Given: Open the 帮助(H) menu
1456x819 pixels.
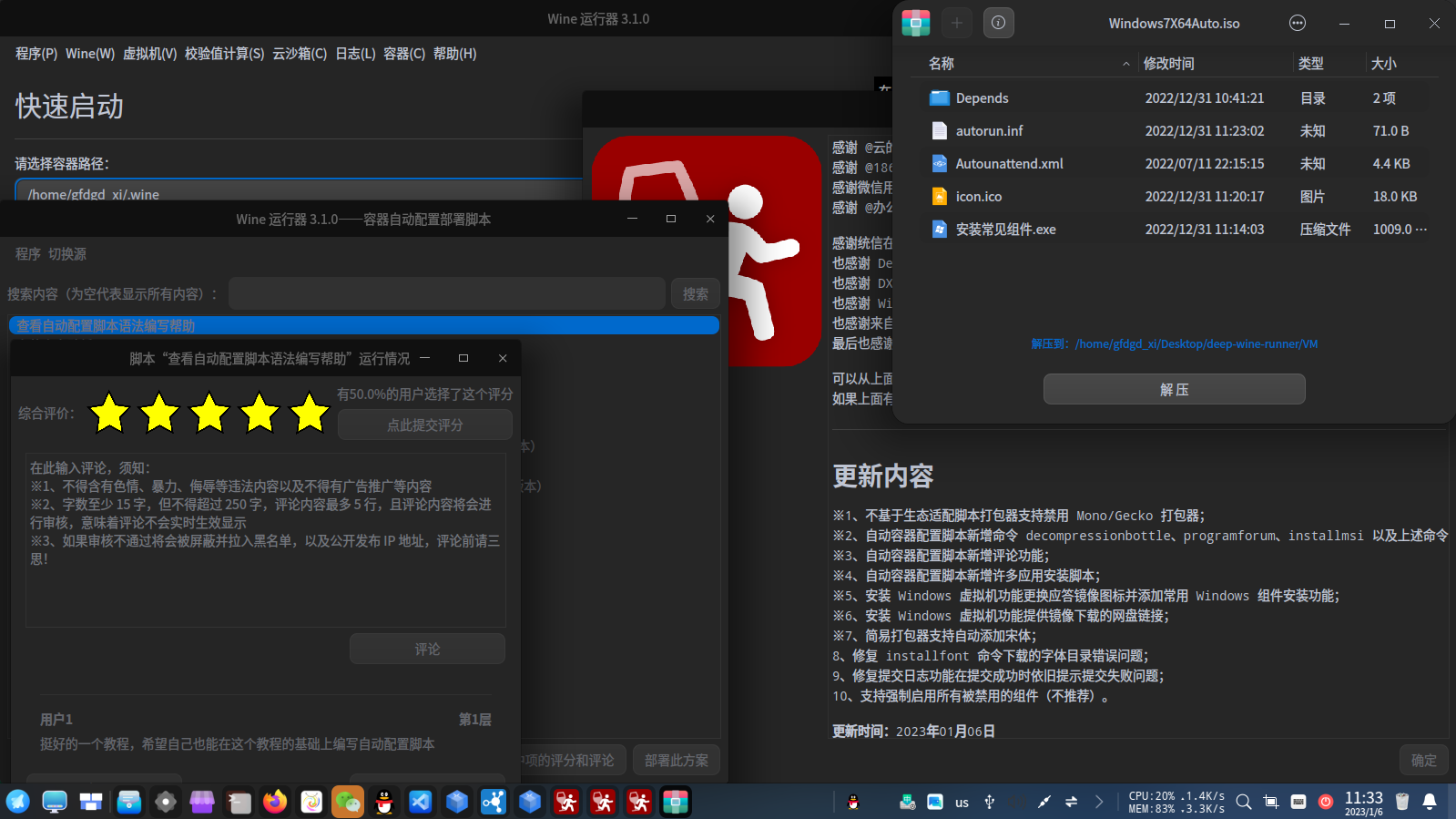Looking at the screenshot, I should pos(454,54).
